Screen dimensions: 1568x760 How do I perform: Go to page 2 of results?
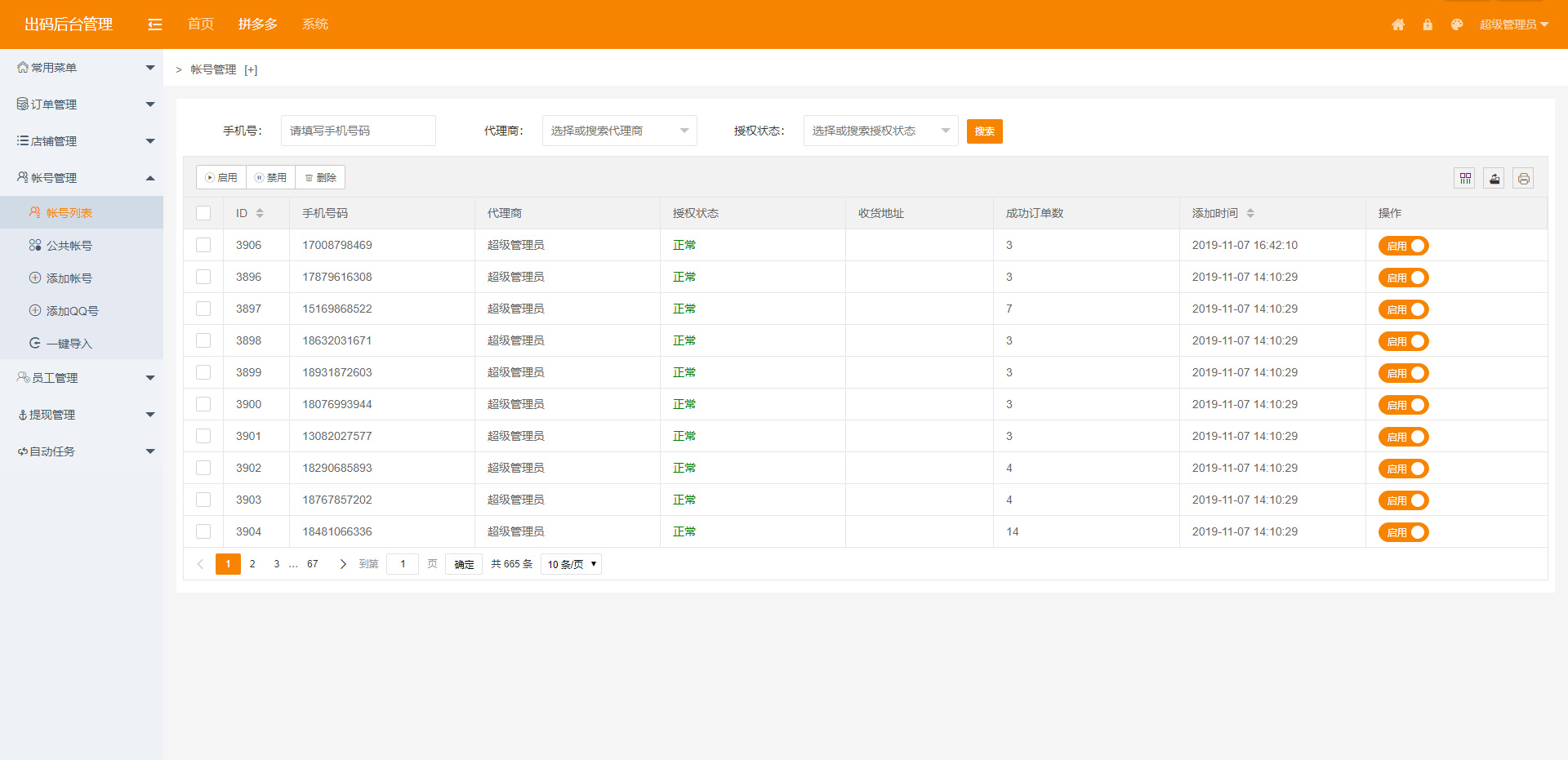click(252, 564)
